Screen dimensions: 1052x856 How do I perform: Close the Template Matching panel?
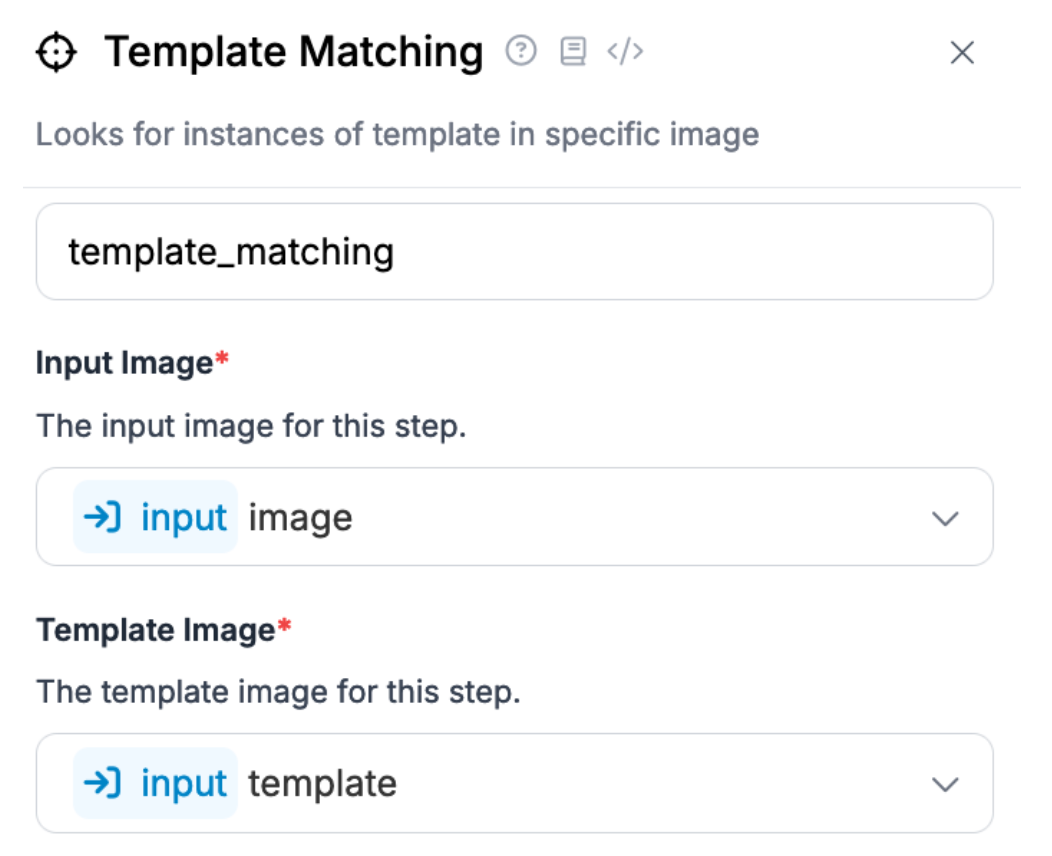point(961,53)
